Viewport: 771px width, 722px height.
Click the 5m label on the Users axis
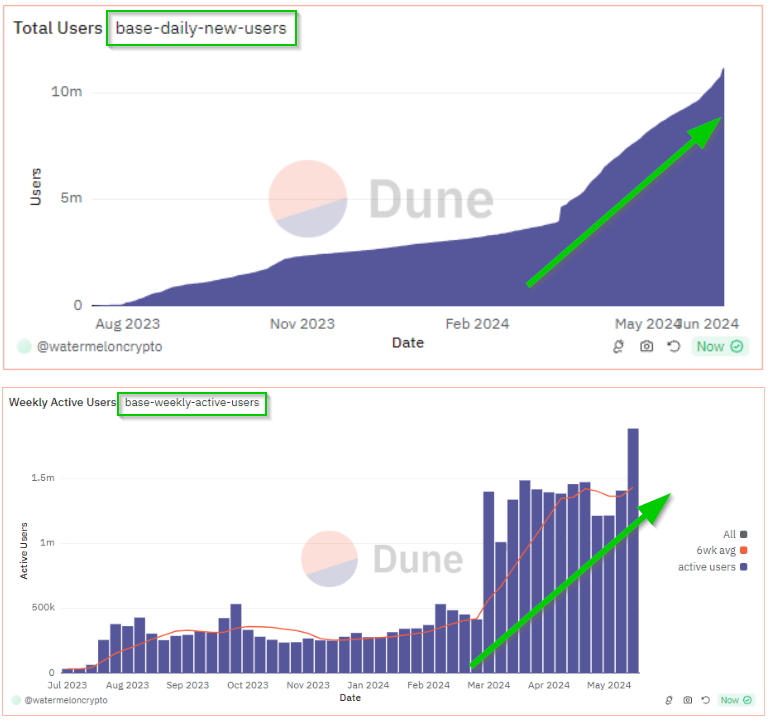pyautogui.click(x=71, y=198)
